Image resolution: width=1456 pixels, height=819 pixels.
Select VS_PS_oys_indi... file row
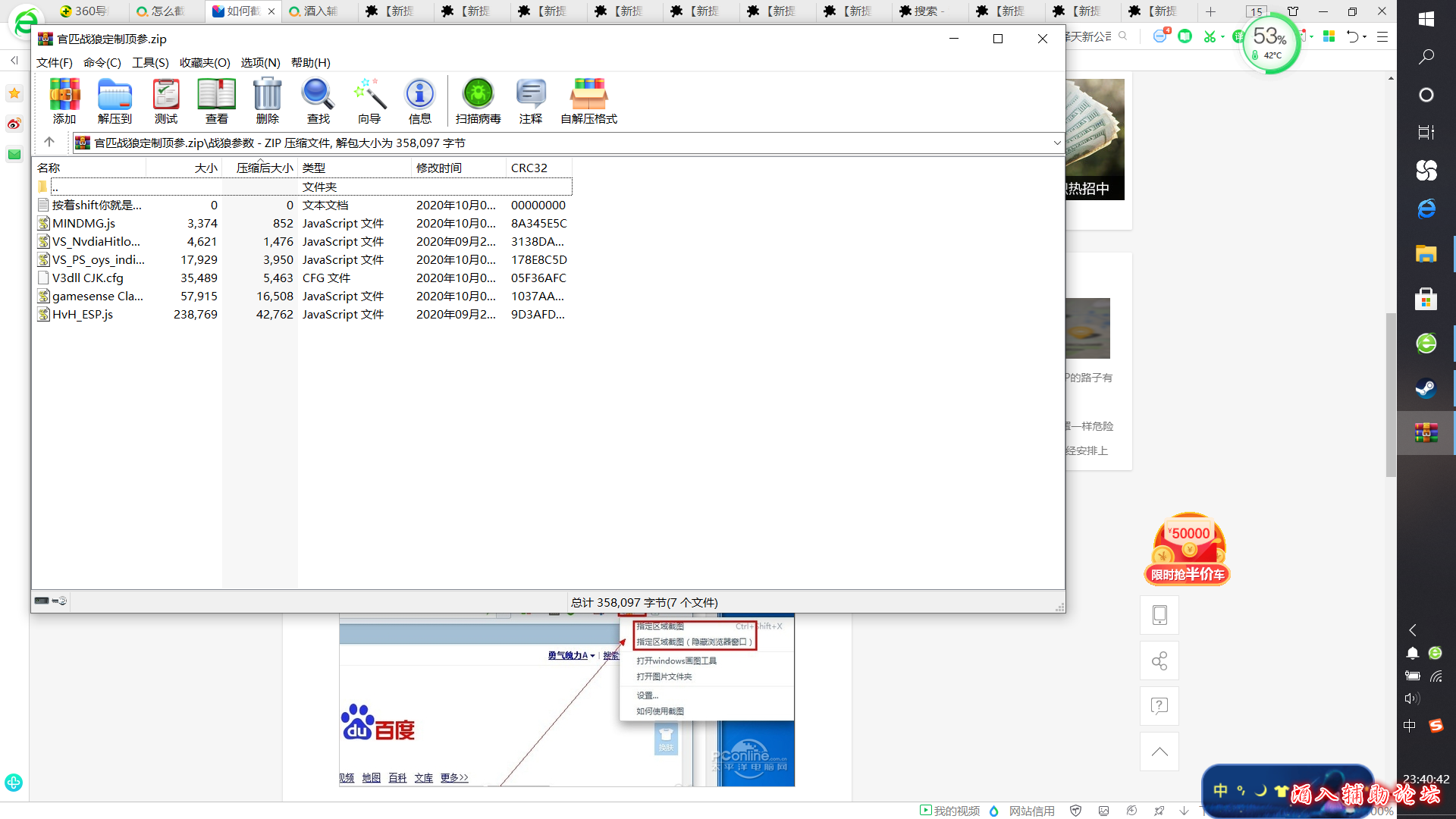tap(303, 259)
